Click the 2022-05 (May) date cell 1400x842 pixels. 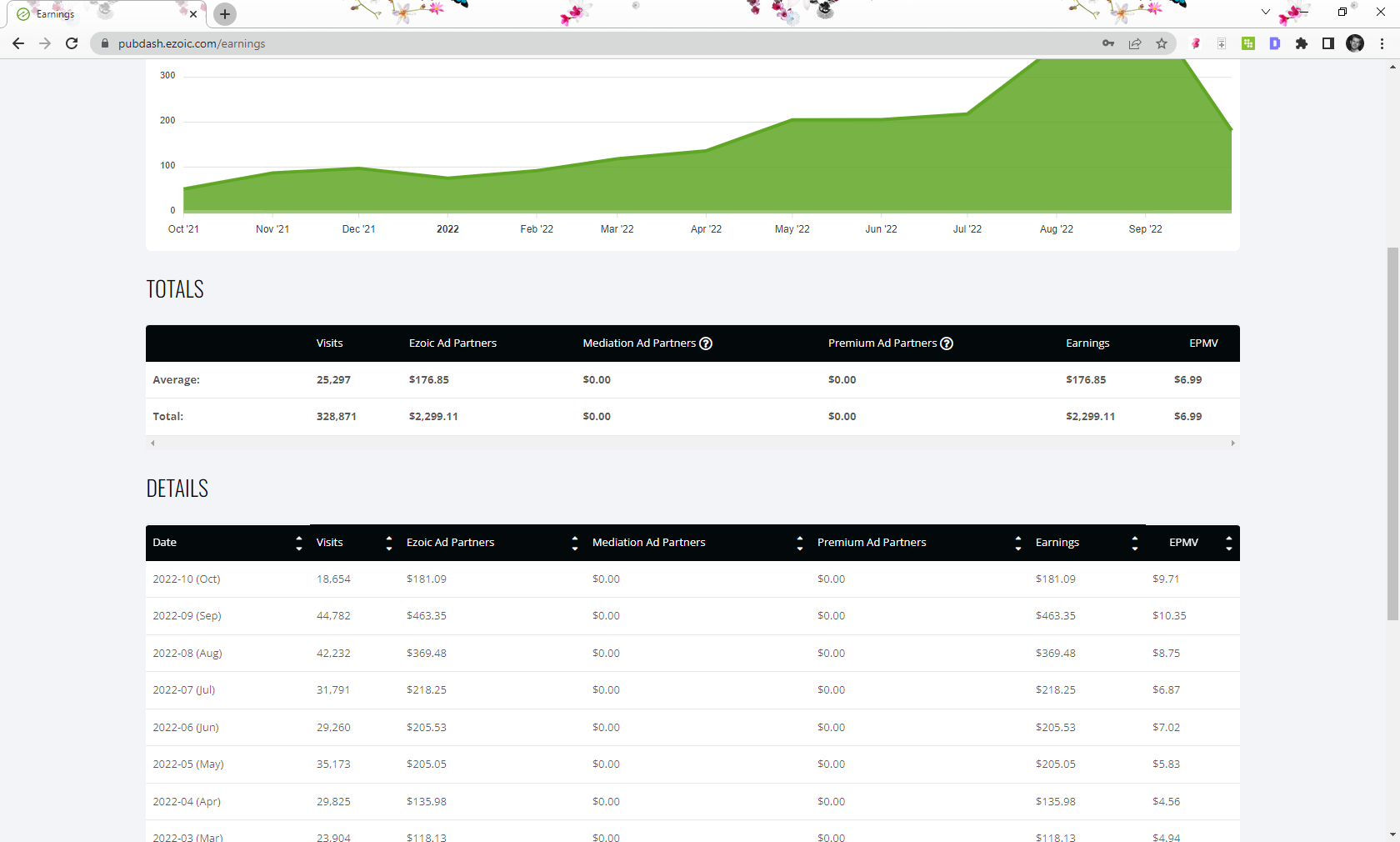pyautogui.click(x=188, y=764)
